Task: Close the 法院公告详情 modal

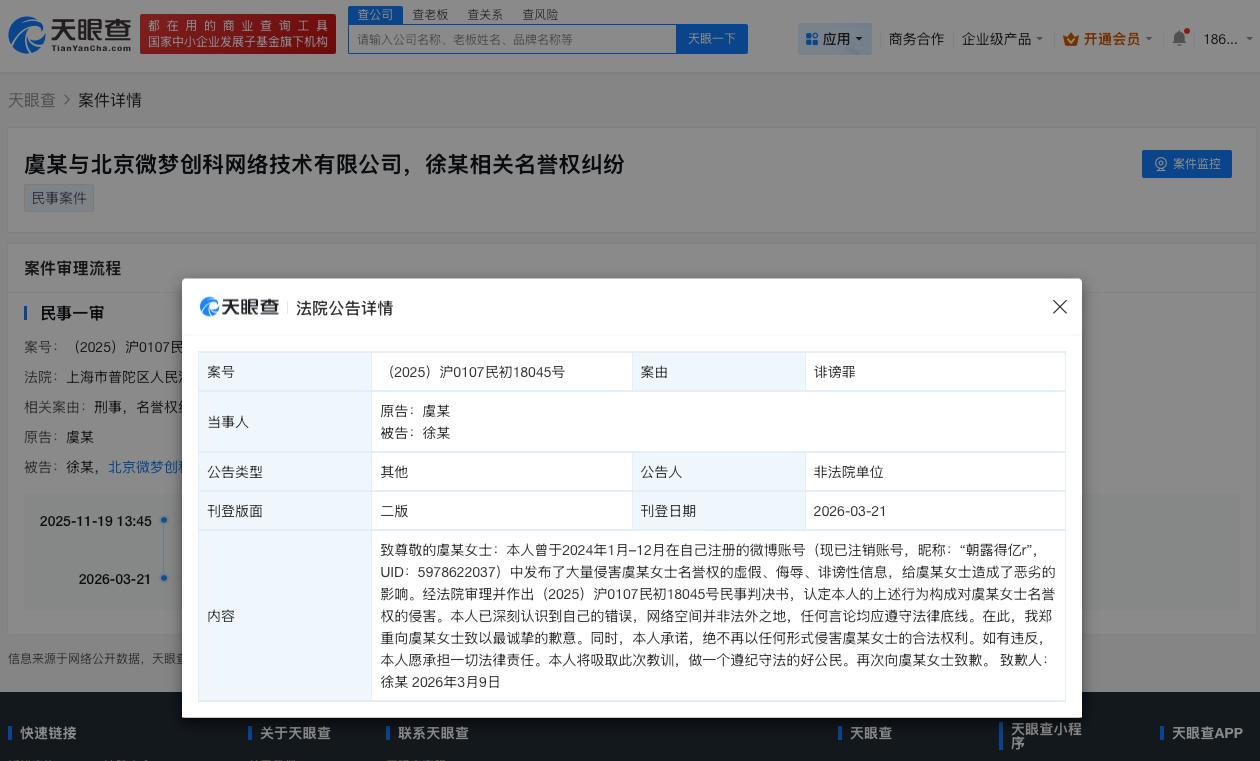Action: point(1060,307)
